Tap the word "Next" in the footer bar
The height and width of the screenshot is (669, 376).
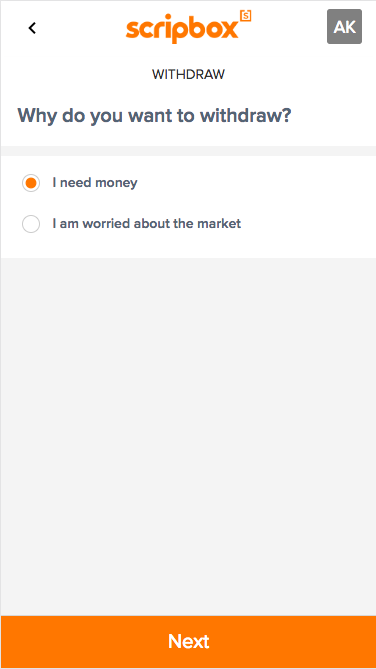pos(189,642)
